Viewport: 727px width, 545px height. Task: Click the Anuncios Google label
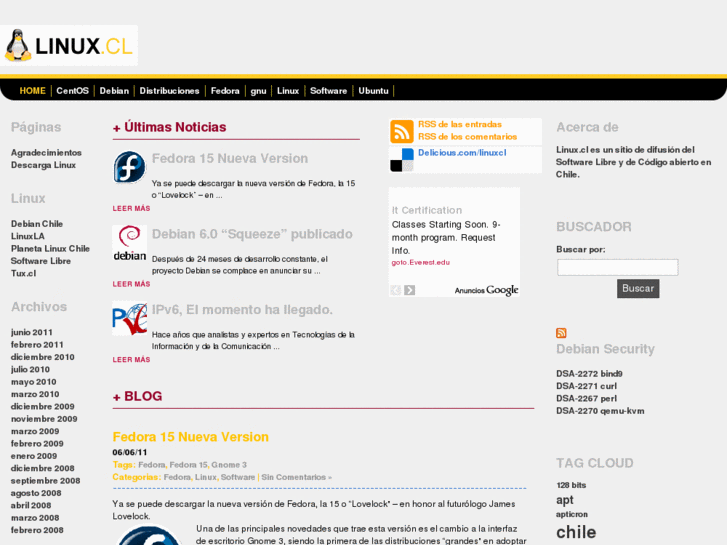[x=486, y=290]
